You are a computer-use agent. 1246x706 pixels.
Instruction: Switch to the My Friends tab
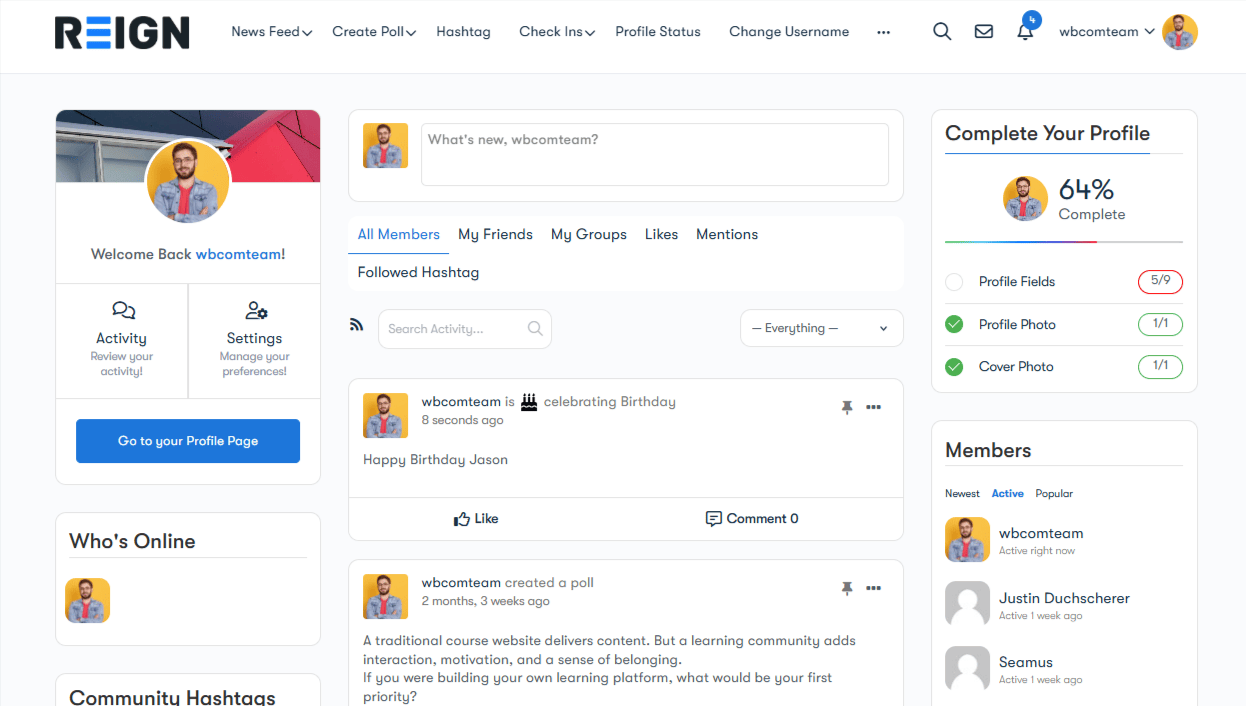[x=495, y=234]
